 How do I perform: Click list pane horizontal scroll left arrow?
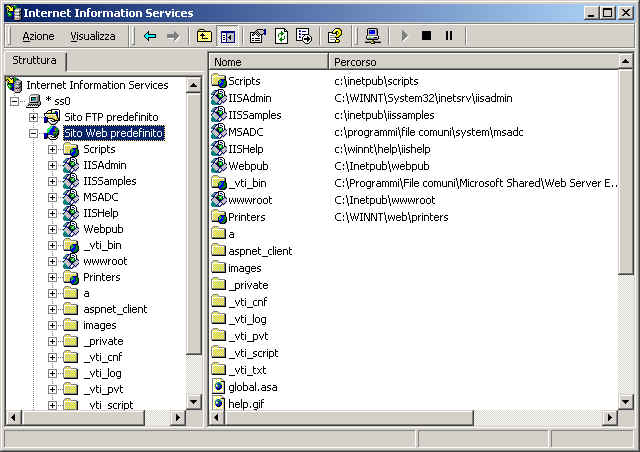tap(217, 418)
